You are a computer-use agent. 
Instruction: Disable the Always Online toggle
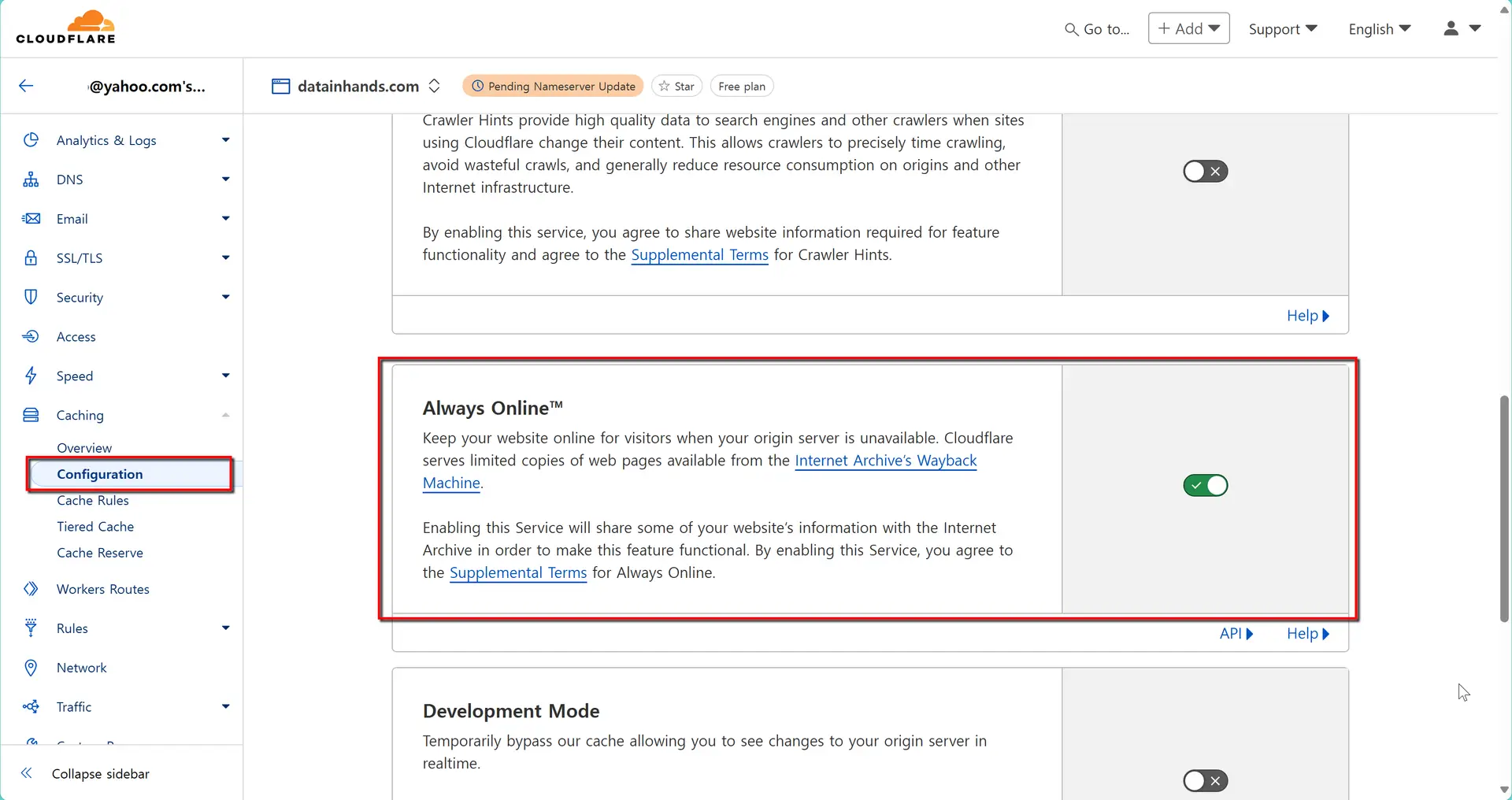[1205, 485]
